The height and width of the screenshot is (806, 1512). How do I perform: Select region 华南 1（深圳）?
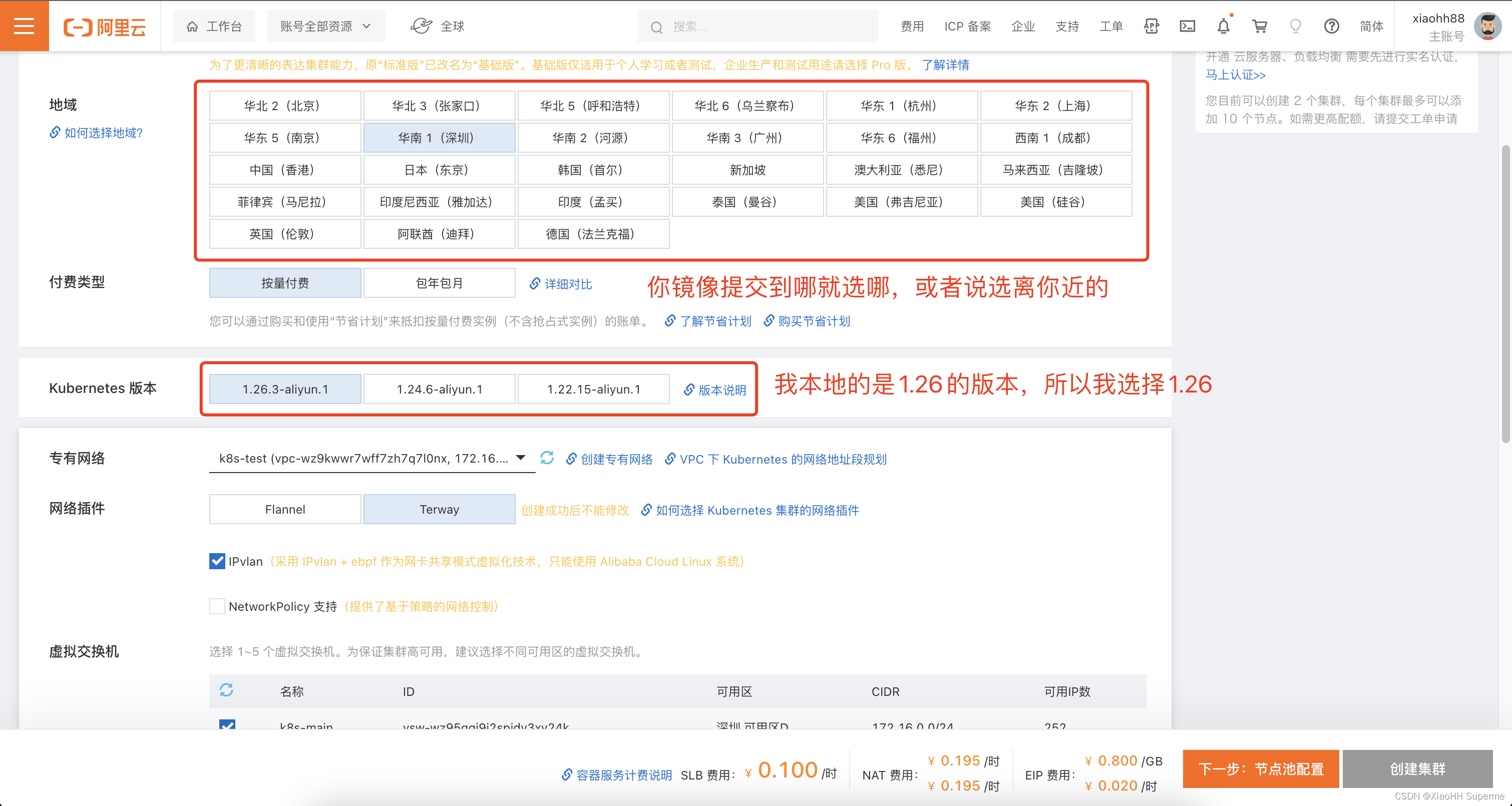click(439, 138)
